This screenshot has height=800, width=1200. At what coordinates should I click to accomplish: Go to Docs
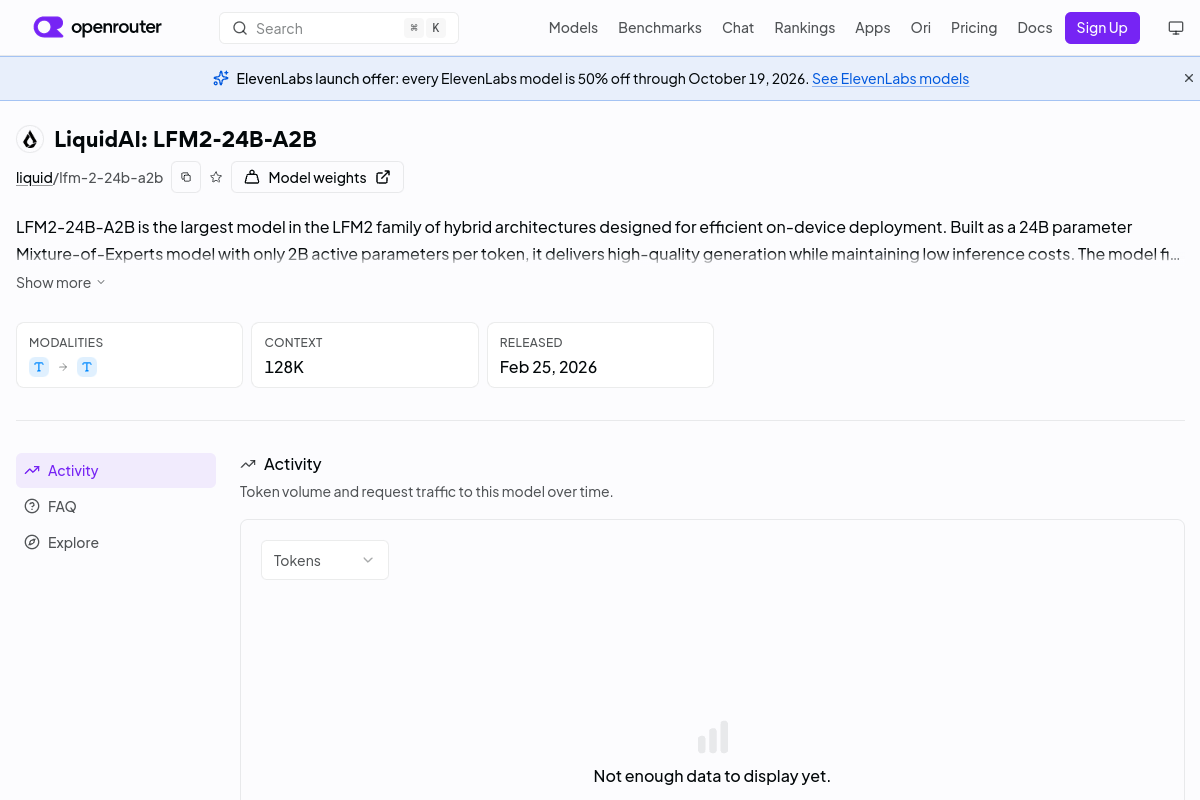1035,28
